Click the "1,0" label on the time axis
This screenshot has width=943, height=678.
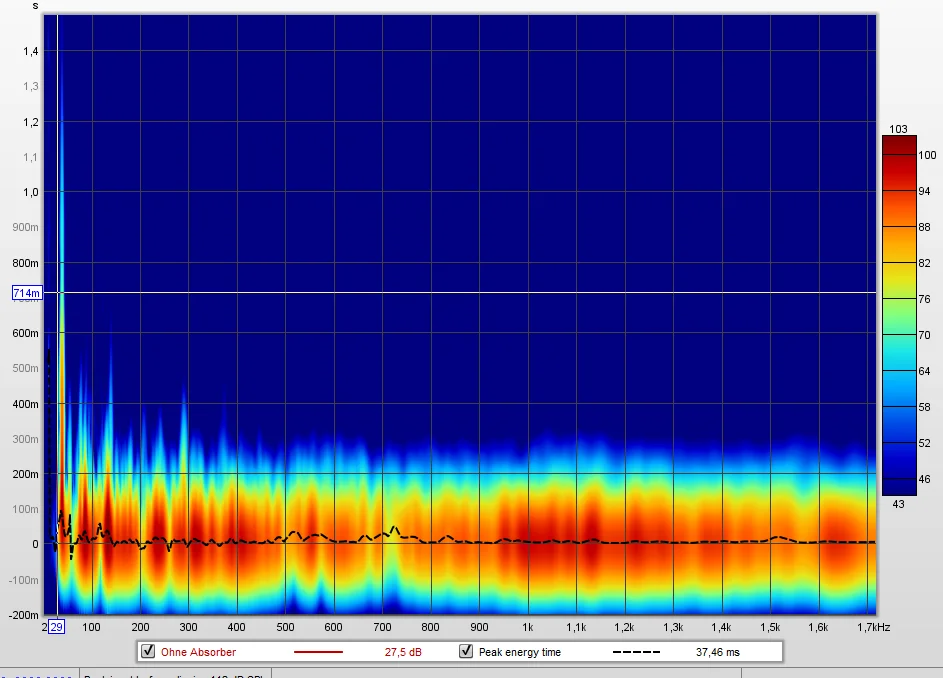(31, 193)
